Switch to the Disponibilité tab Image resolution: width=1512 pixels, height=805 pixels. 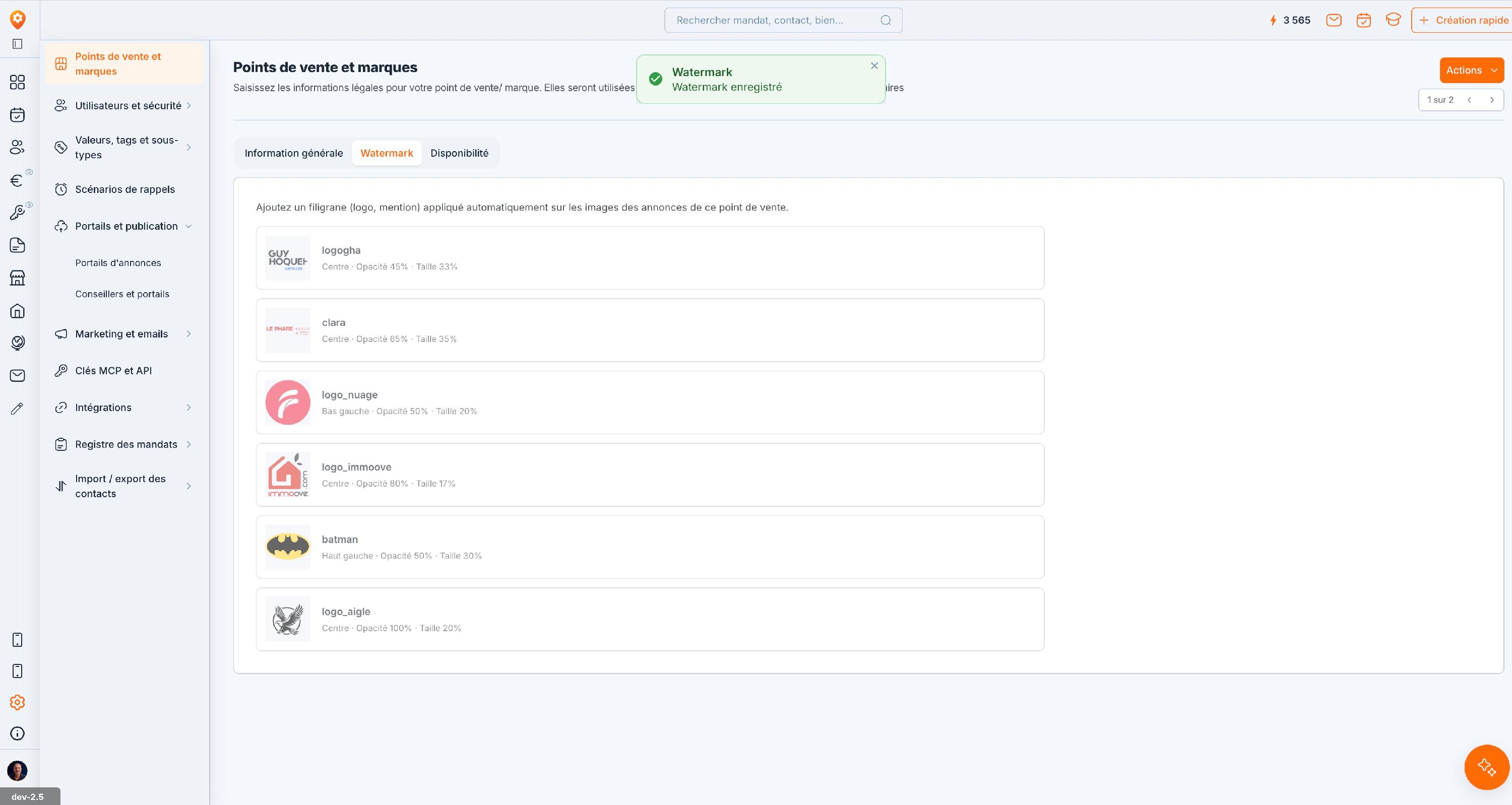(x=459, y=153)
